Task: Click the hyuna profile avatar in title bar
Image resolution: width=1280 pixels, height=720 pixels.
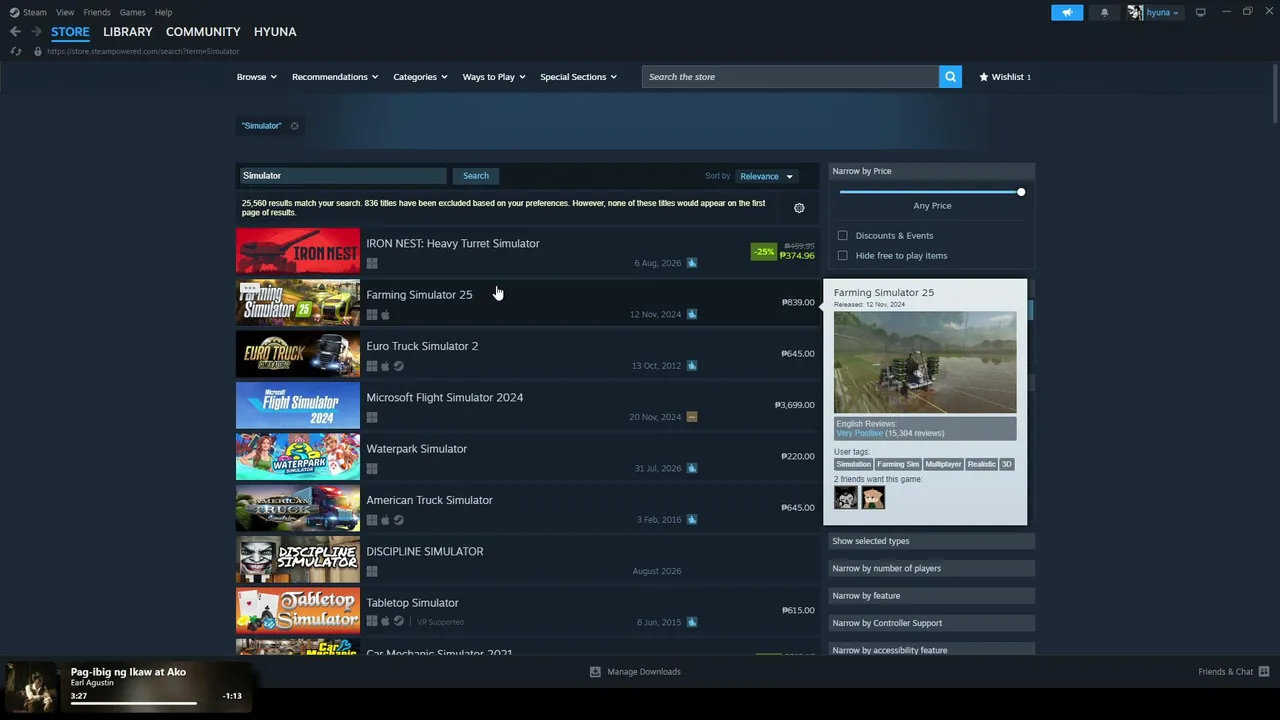Action: tap(1135, 12)
